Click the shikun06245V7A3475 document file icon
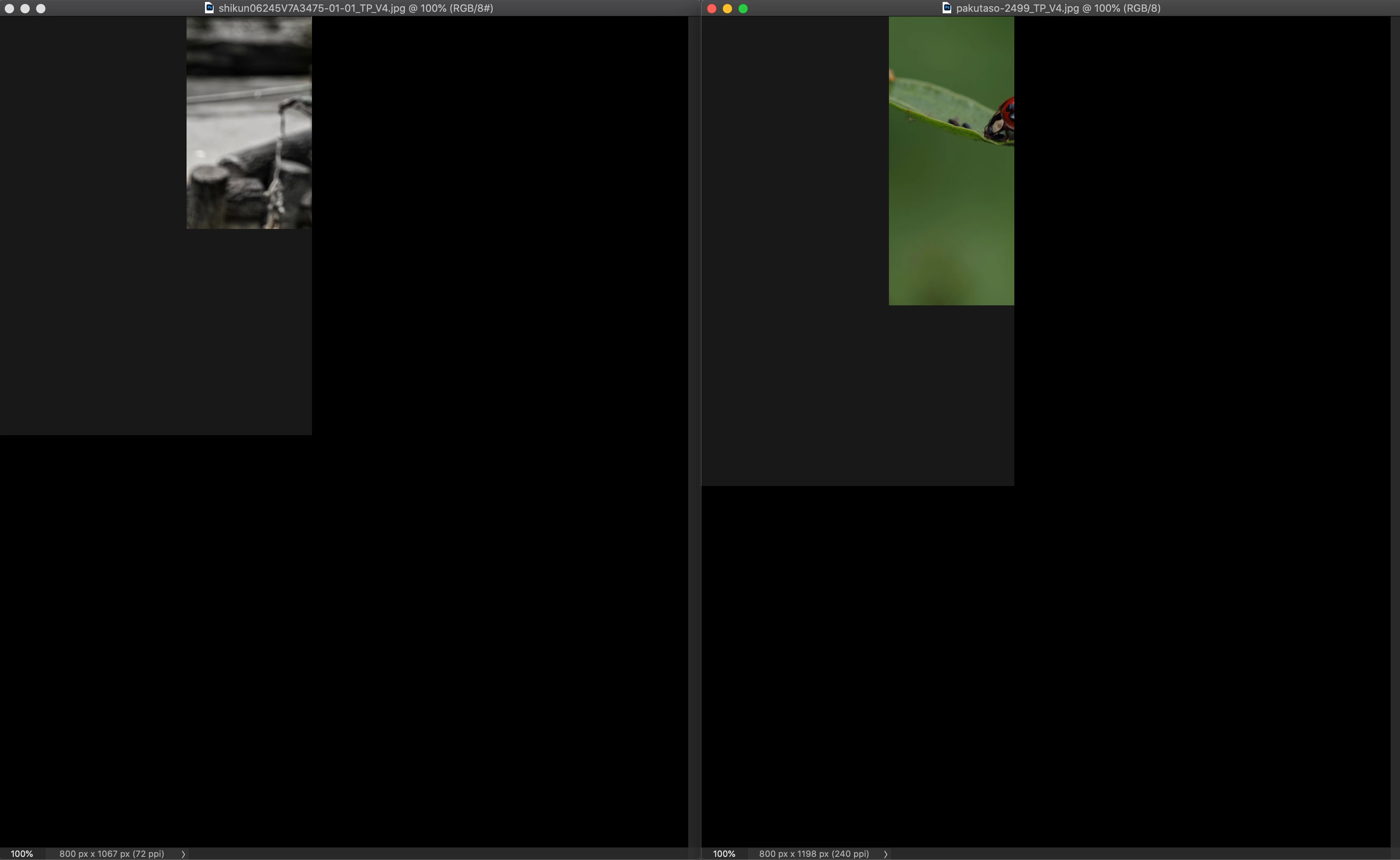Viewport: 1400px width, 860px height. 209,8
